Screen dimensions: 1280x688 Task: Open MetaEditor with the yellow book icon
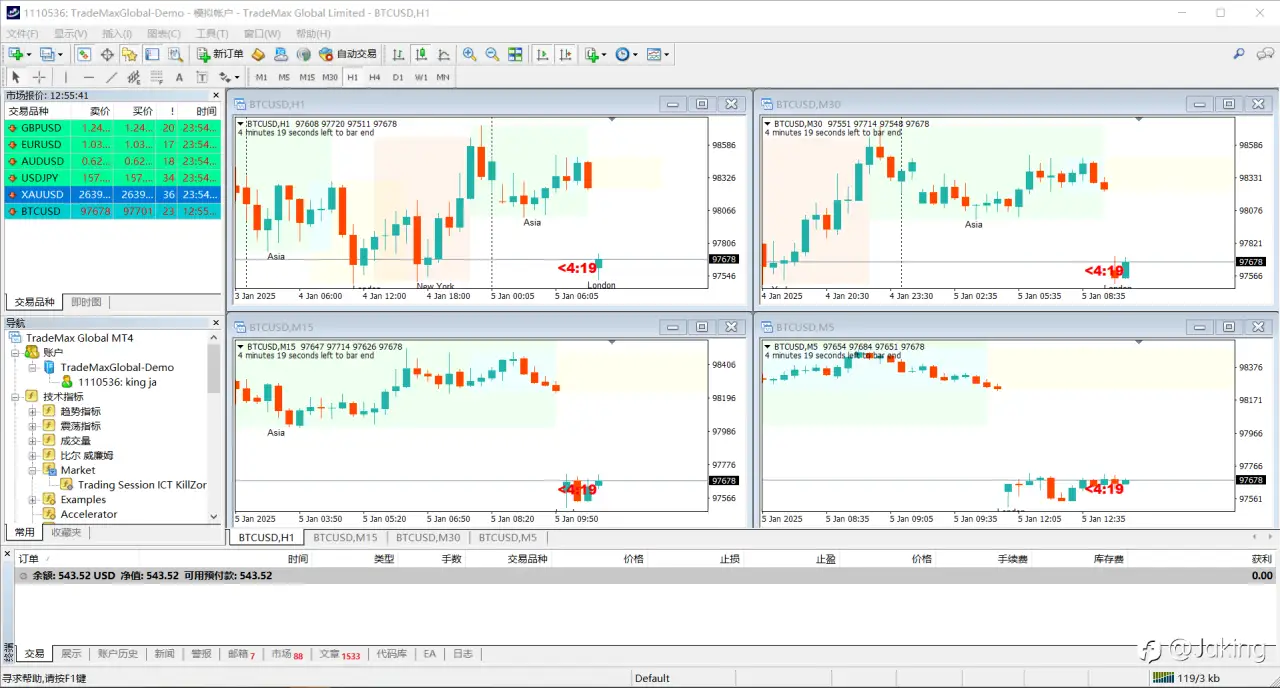point(258,54)
